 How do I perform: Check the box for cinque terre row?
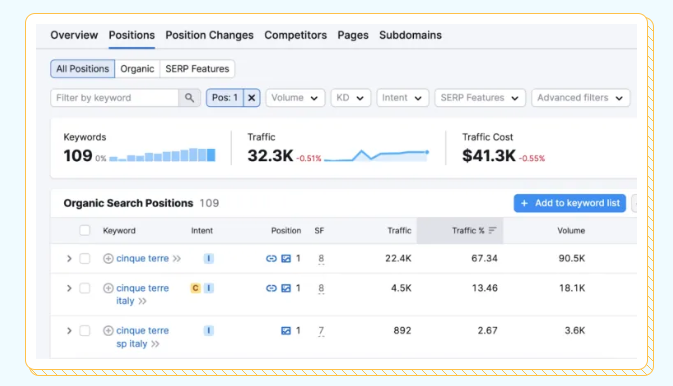85,258
